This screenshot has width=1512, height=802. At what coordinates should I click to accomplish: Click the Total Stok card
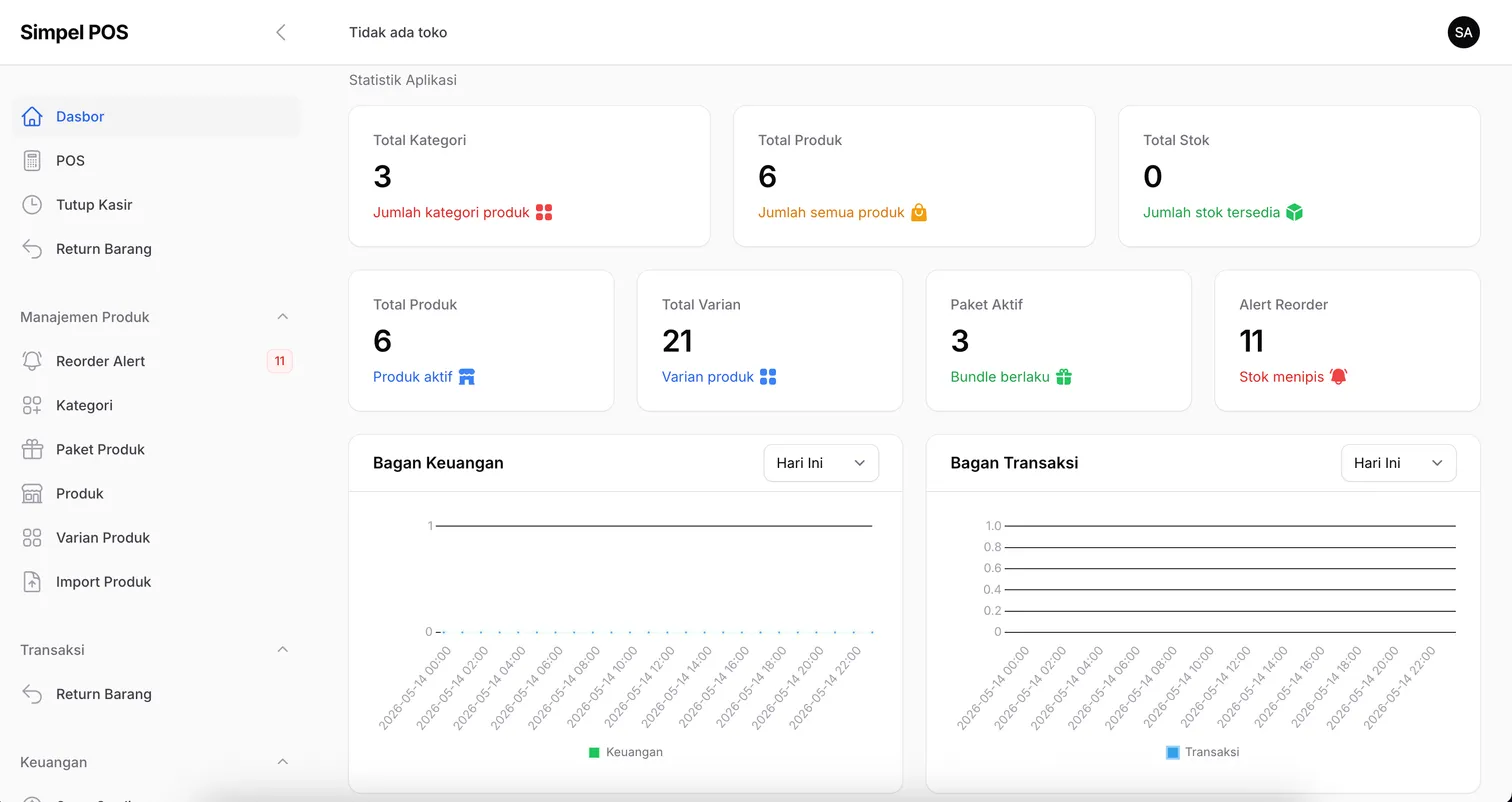[1299, 176]
